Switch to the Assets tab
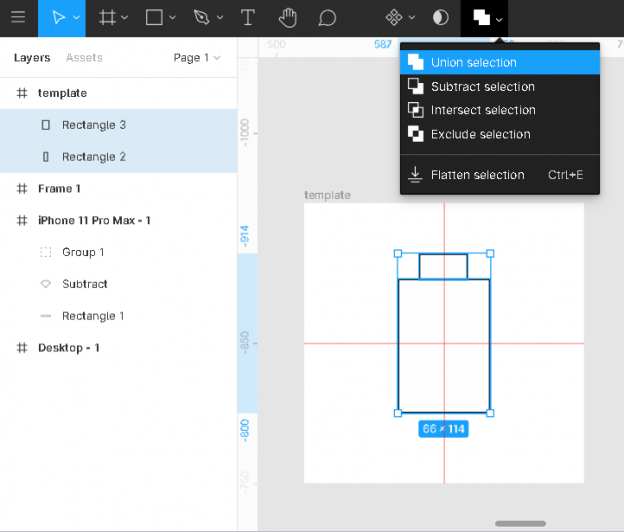This screenshot has width=624, height=532. 84,58
